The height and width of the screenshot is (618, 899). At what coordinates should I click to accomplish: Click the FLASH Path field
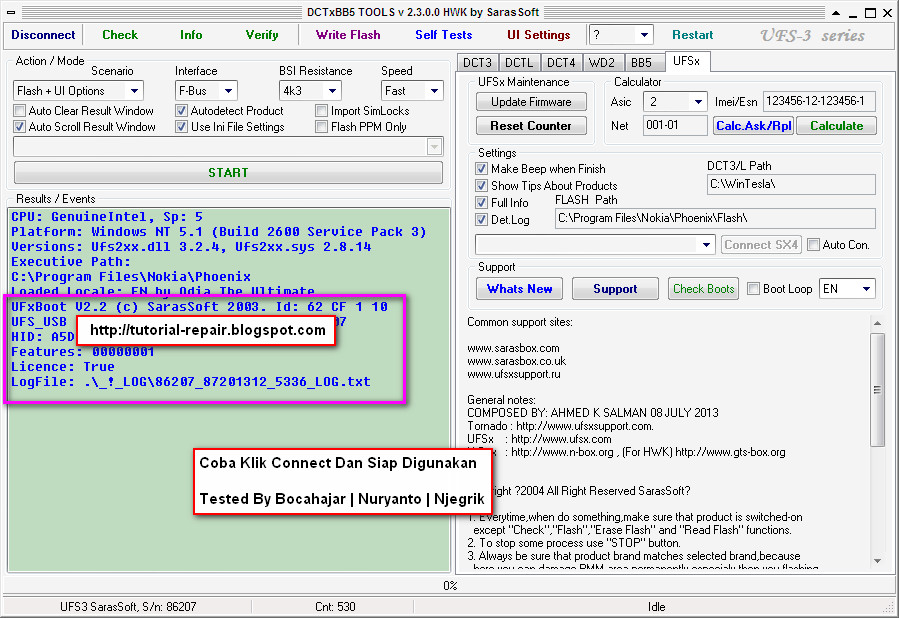715,218
